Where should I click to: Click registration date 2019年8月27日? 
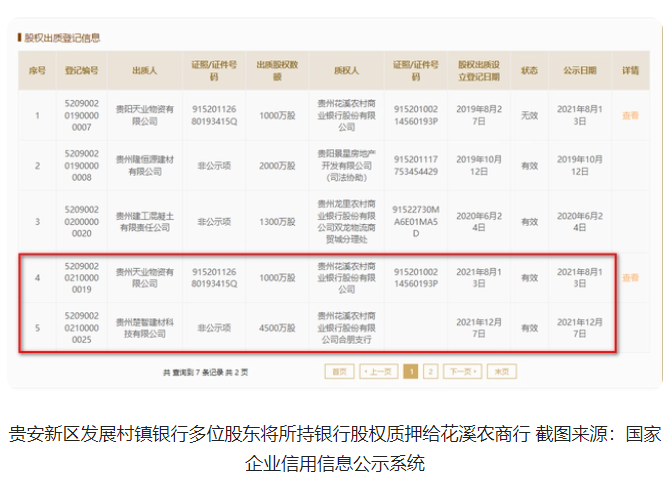(479, 116)
